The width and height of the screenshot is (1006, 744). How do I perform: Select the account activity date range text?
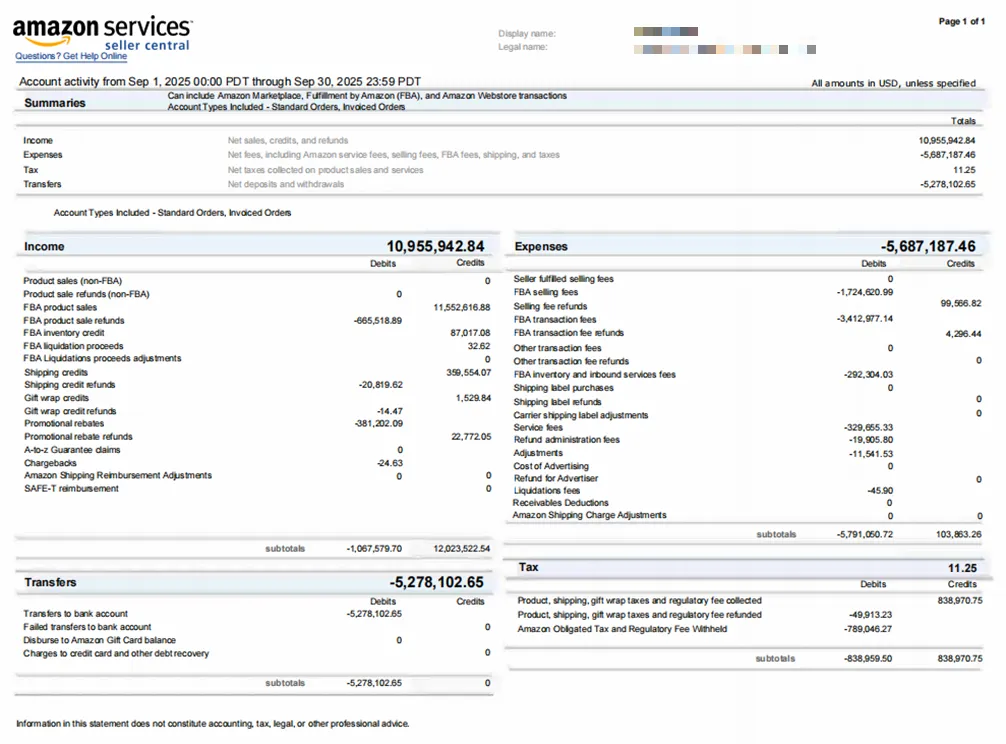tap(220, 82)
